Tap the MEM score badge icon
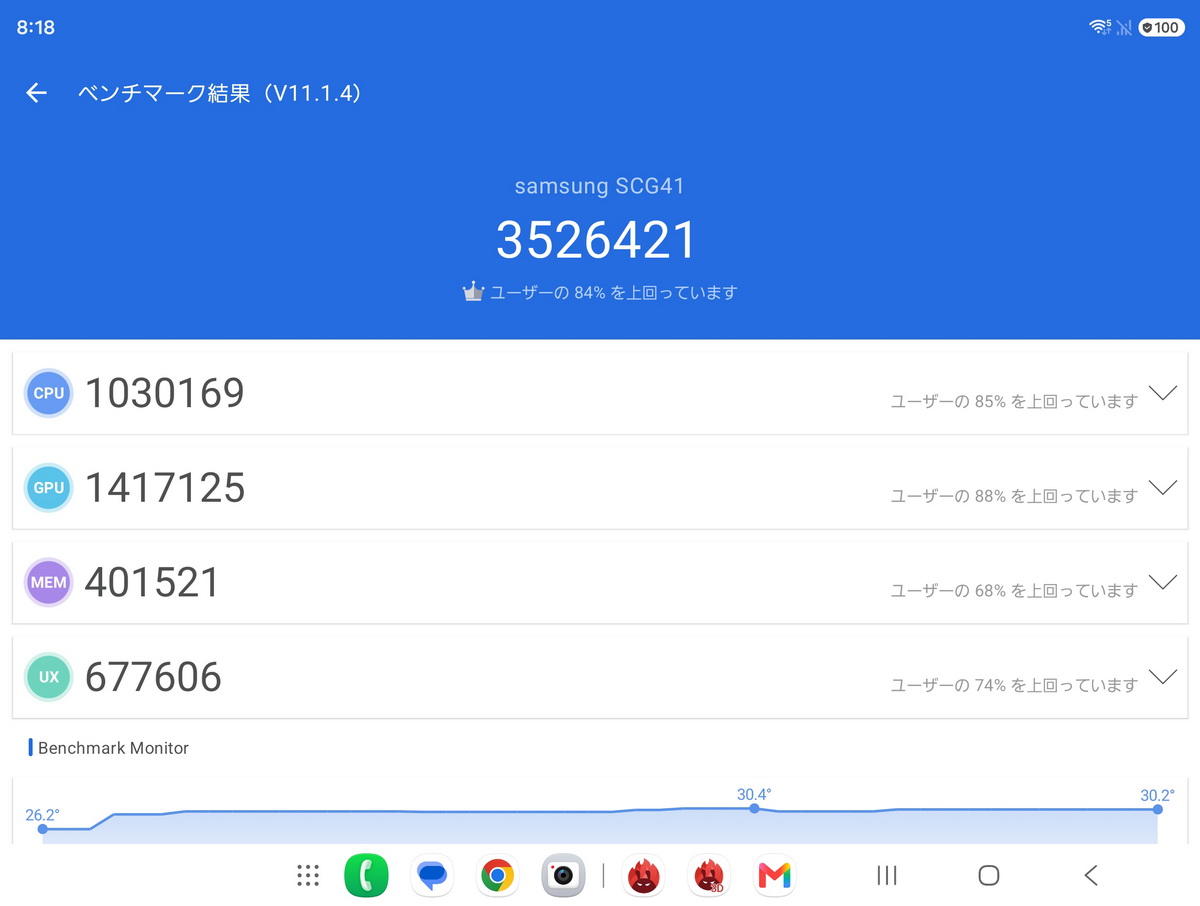This screenshot has height=906, width=1200. pos(49,582)
